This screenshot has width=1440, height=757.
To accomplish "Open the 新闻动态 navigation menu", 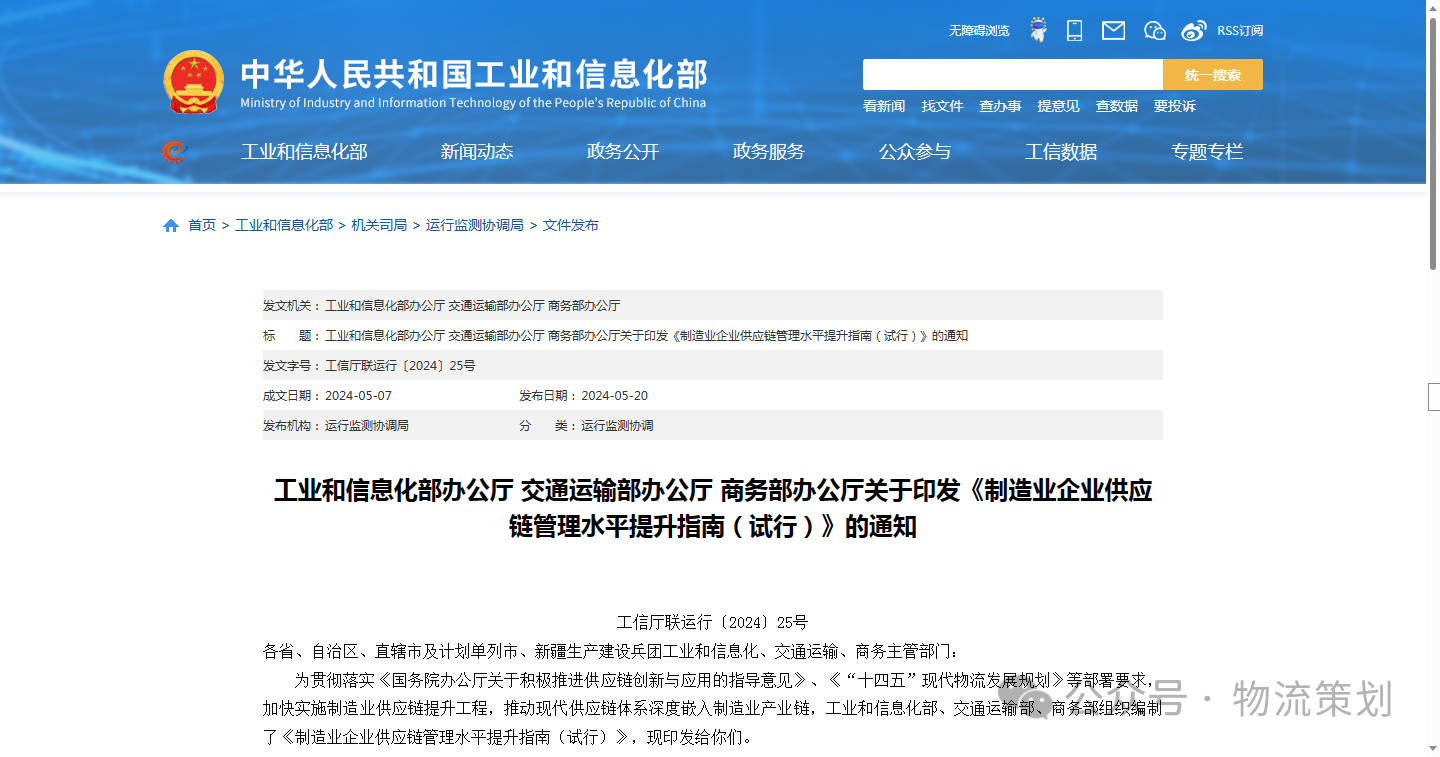I will pos(477,152).
